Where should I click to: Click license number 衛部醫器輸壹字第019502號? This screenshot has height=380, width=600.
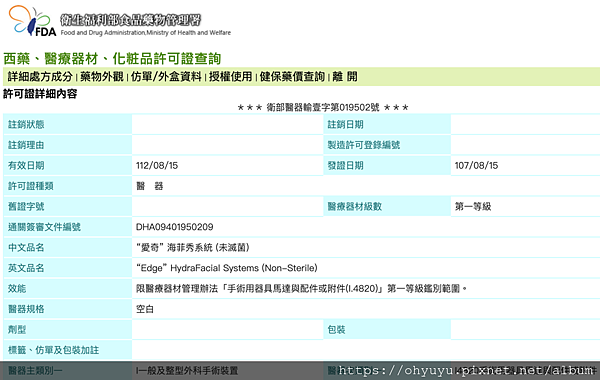pyautogui.click(x=323, y=108)
